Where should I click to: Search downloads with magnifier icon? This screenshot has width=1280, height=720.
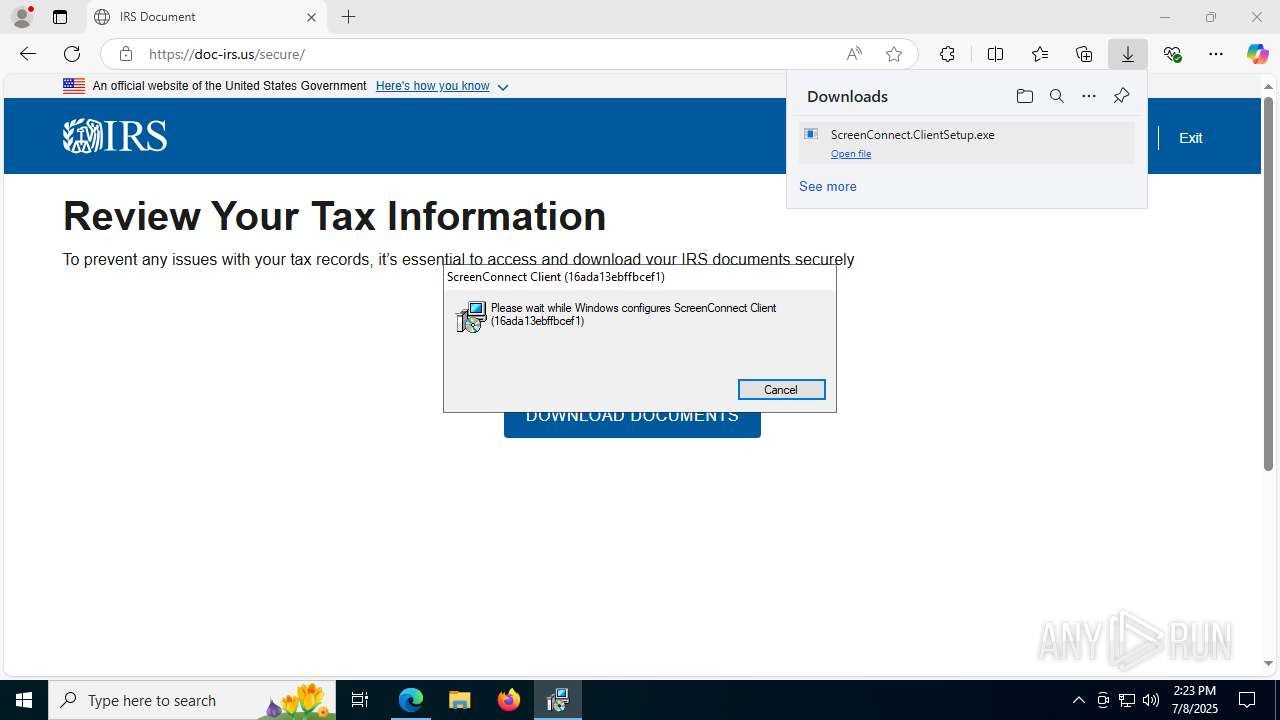pyautogui.click(x=1057, y=96)
